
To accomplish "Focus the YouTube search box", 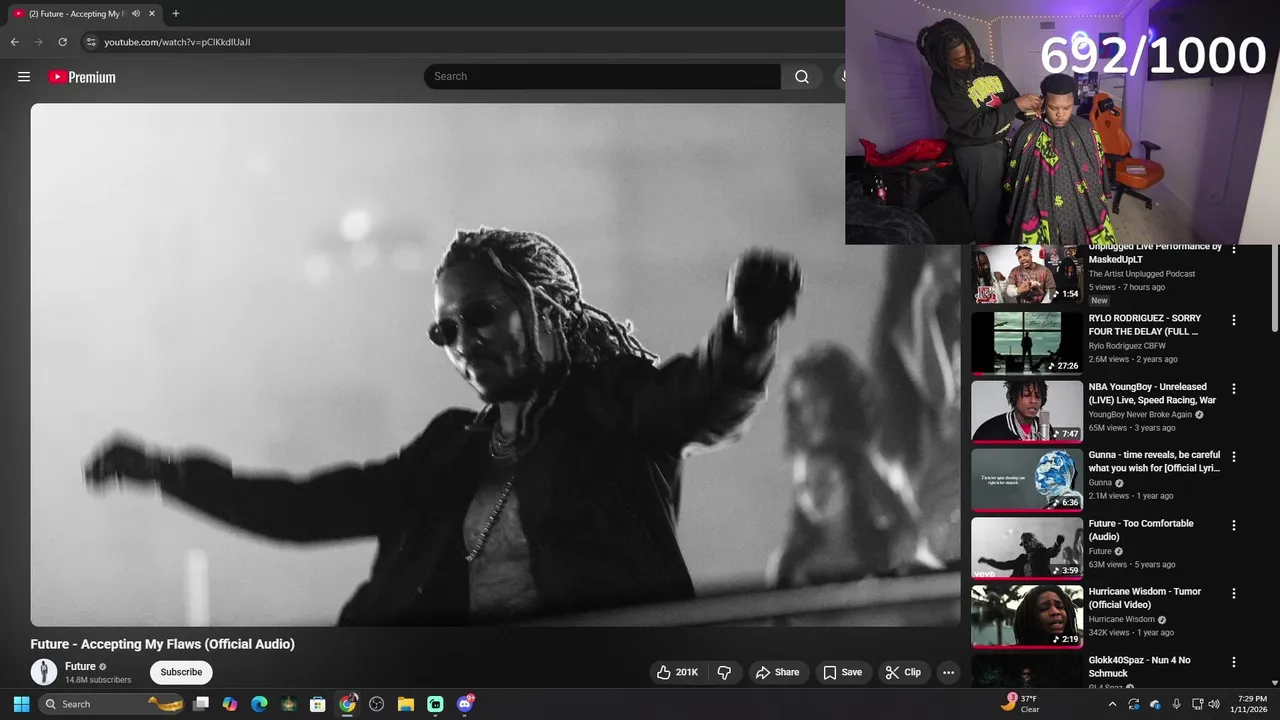I will (x=602, y=77).
